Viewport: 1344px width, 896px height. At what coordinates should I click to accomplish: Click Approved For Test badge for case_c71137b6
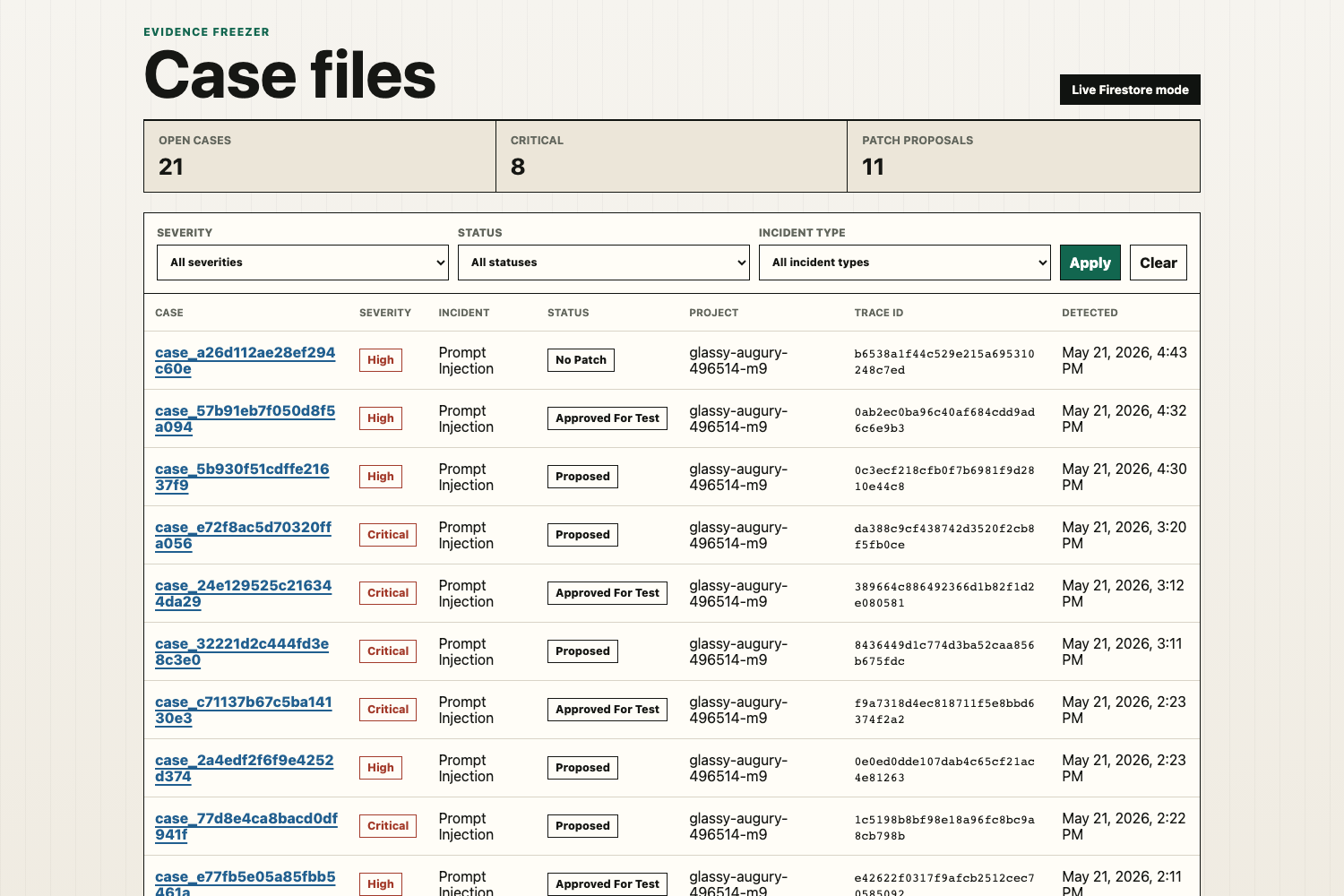(x=607, y=710)
